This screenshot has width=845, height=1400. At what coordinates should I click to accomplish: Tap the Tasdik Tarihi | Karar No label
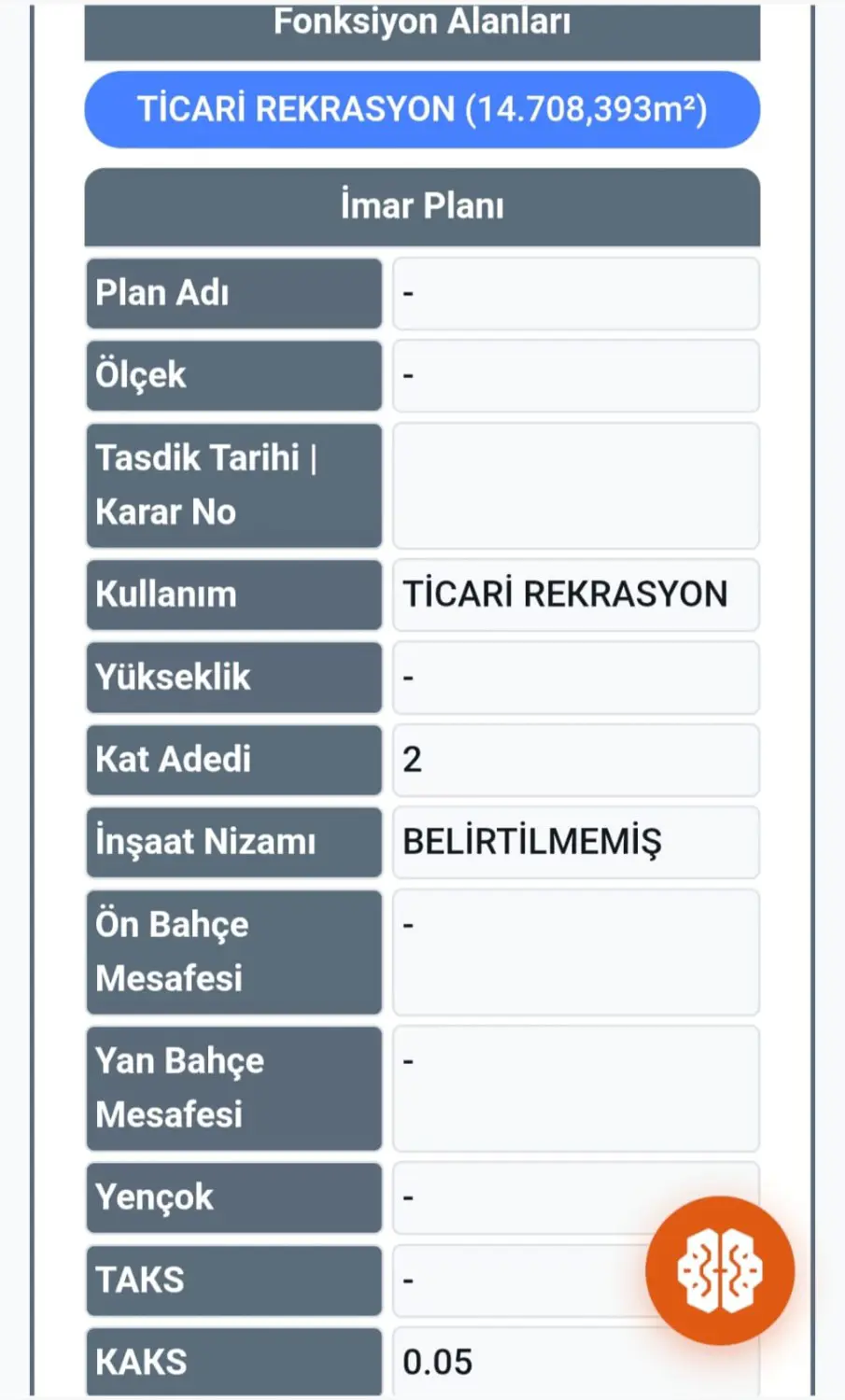point(234,485)
